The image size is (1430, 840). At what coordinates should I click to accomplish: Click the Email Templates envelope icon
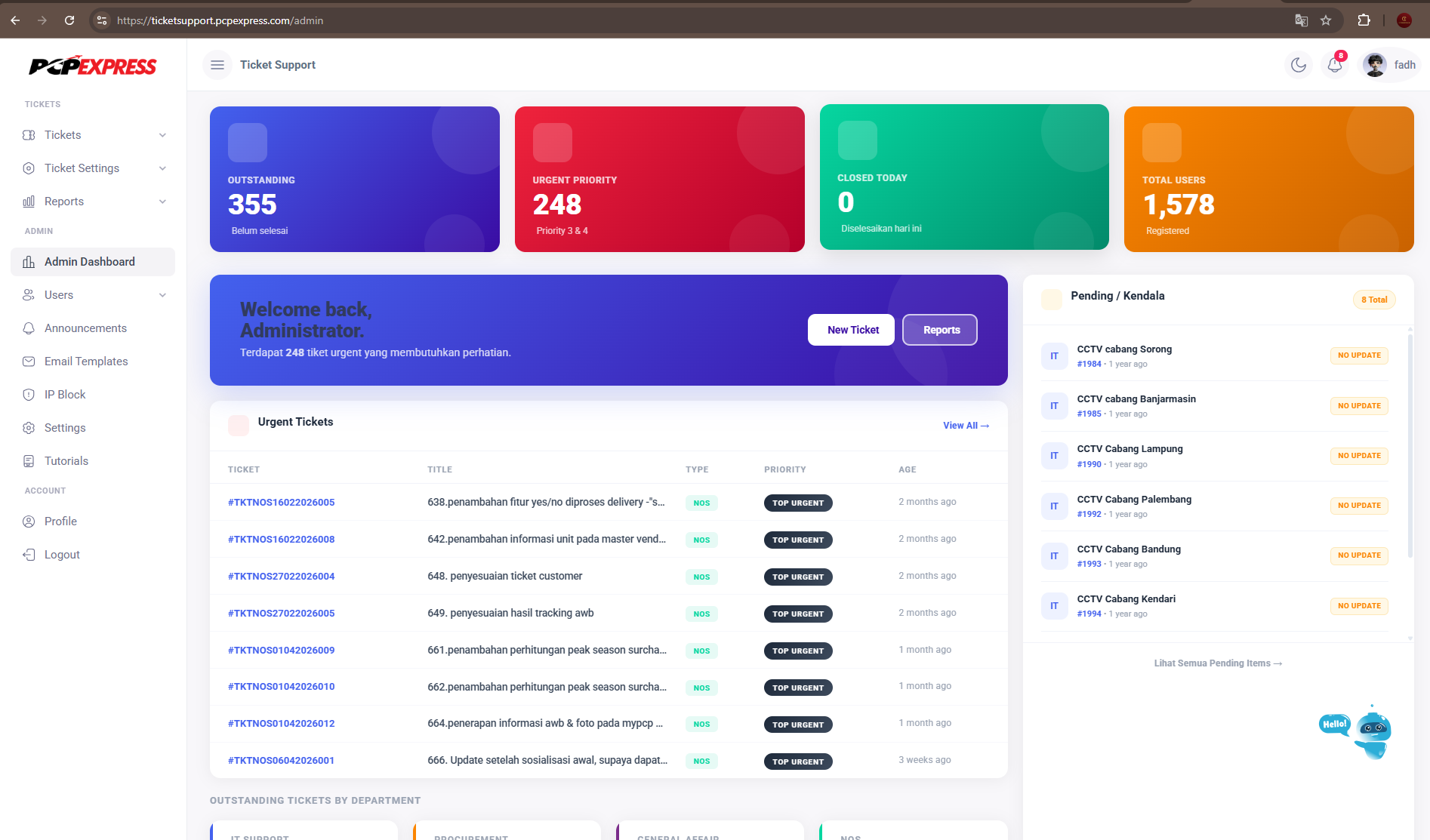29,362
